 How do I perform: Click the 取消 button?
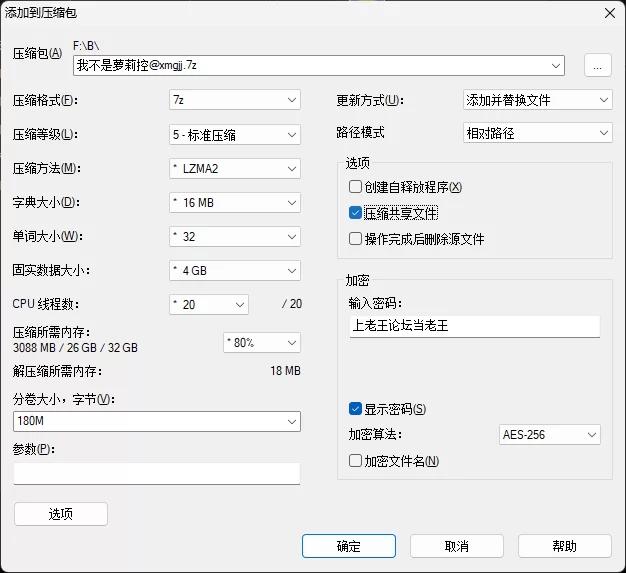click(x=457, y=546)
